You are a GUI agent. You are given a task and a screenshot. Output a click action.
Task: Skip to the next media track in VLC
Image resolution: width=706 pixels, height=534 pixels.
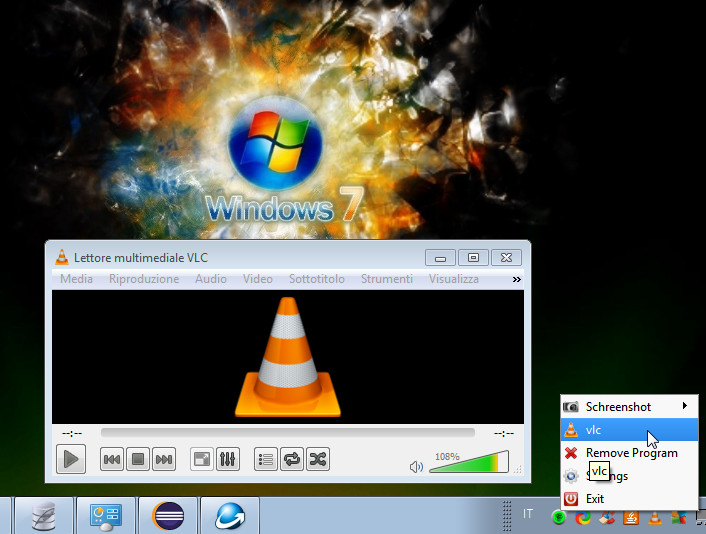pyautogui.click(x=164, y=459)
